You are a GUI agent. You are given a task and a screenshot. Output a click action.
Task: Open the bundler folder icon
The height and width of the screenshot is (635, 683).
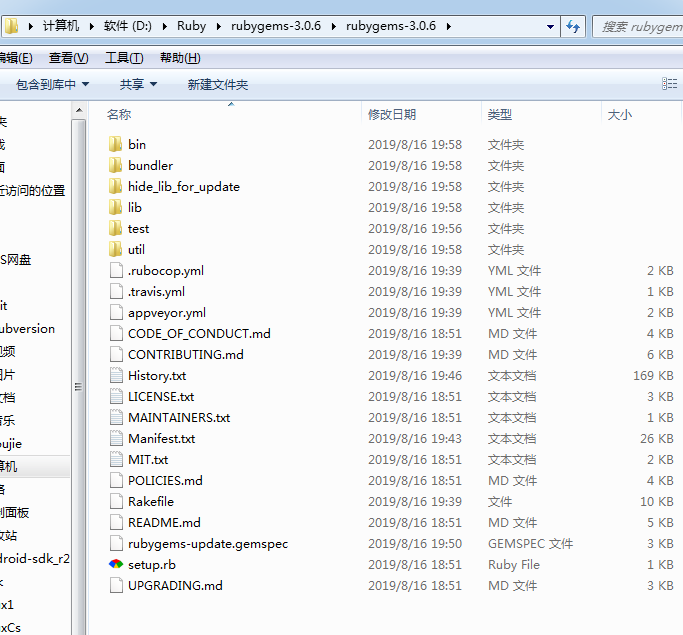coord(115,165)
